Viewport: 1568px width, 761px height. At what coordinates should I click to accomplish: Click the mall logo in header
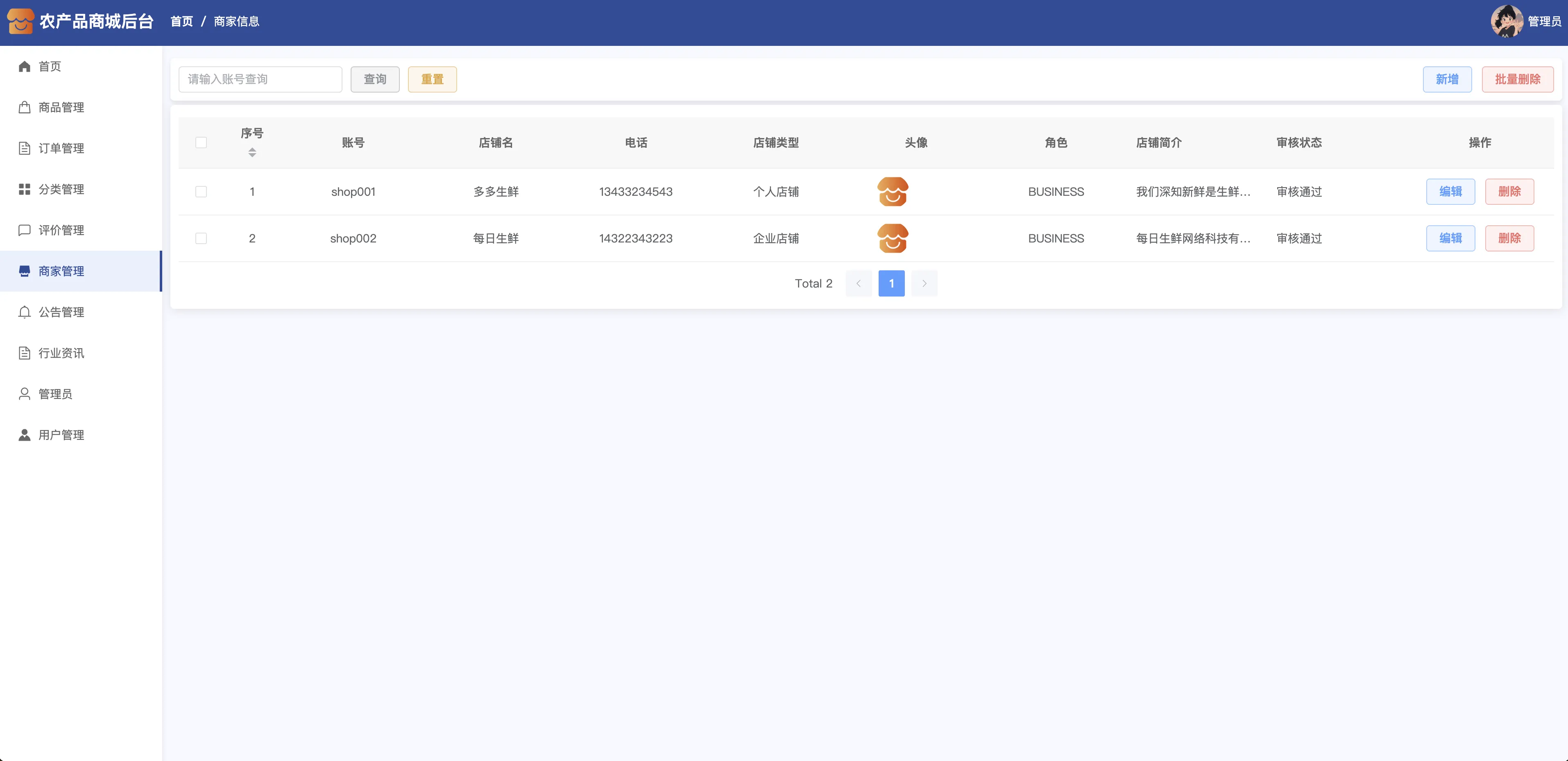pos(21,21)
